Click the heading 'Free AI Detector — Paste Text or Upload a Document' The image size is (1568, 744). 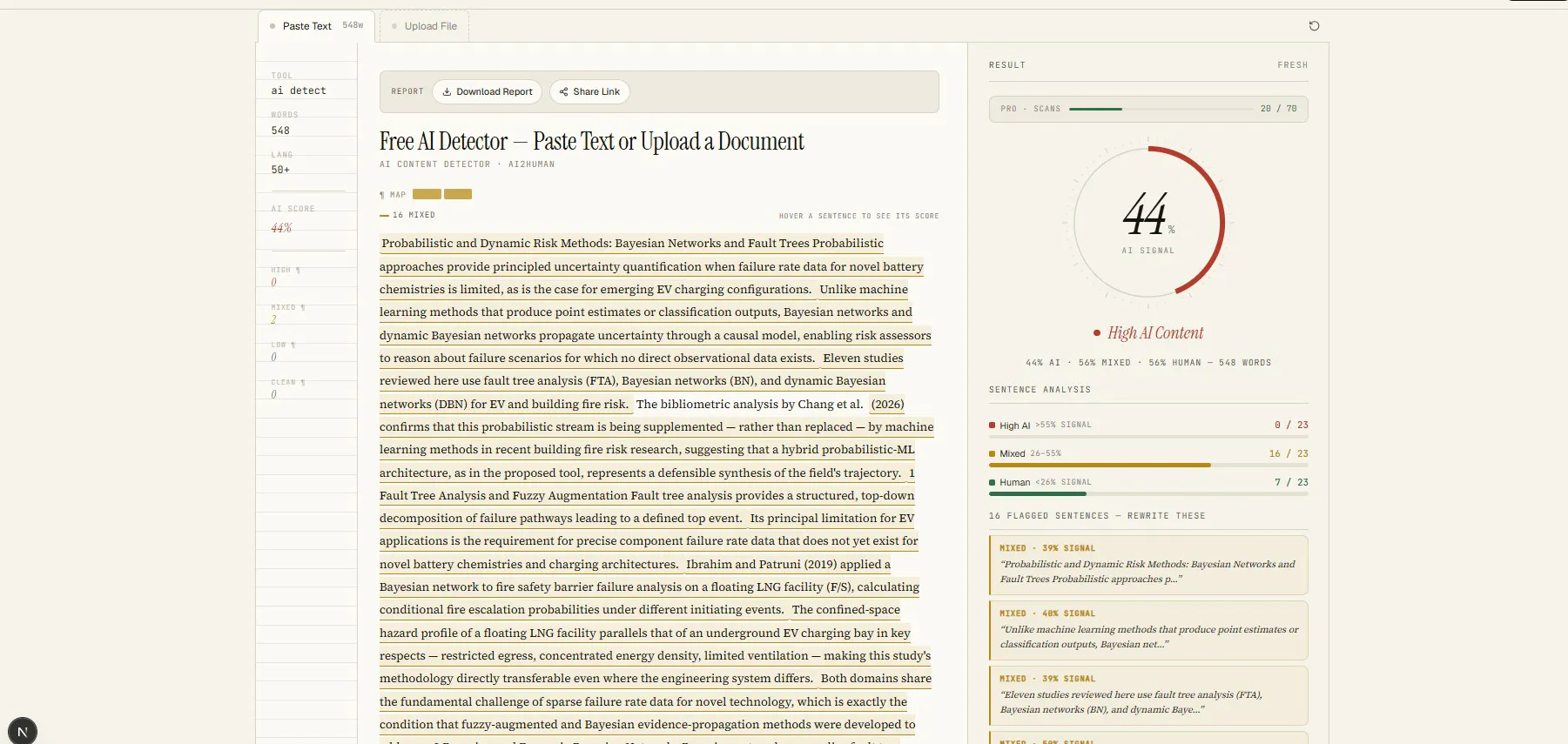(592, 142)
